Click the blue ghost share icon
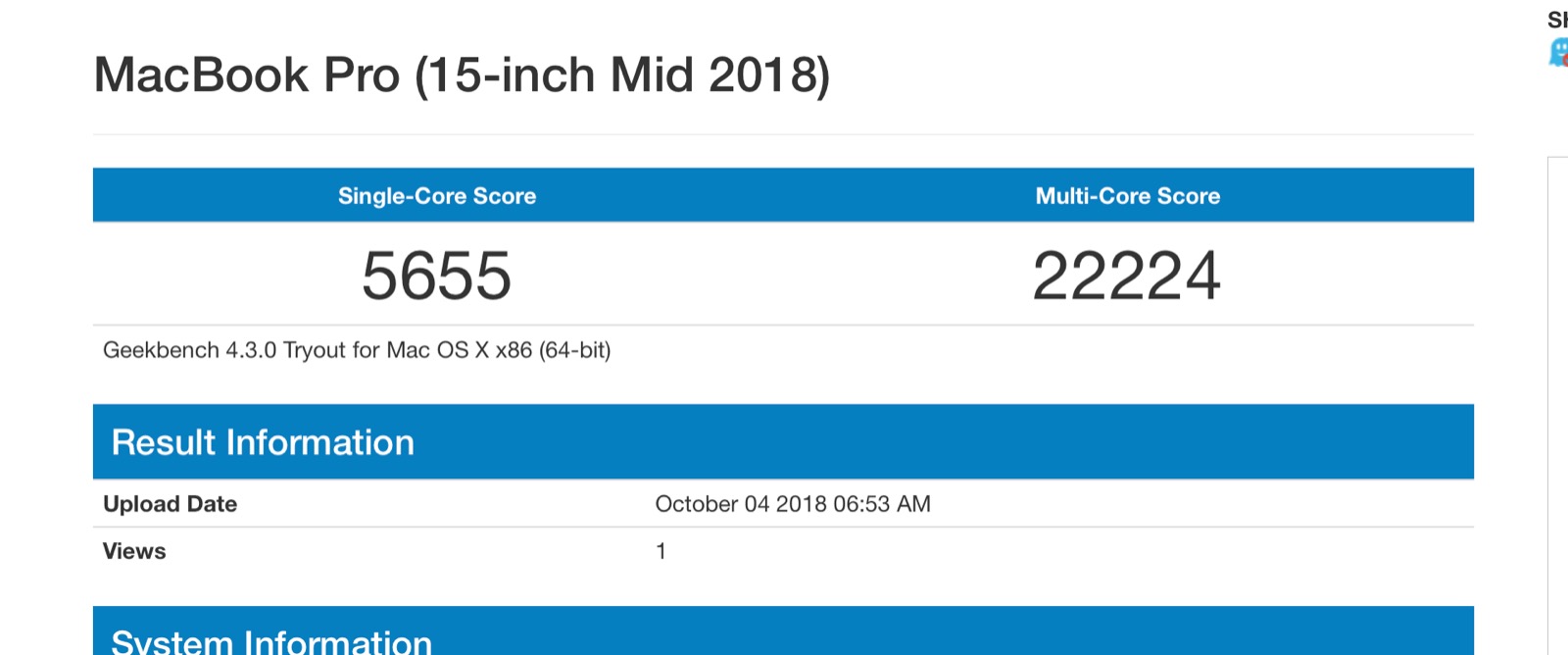The image size is (1568, 655). click(1558, 52)
